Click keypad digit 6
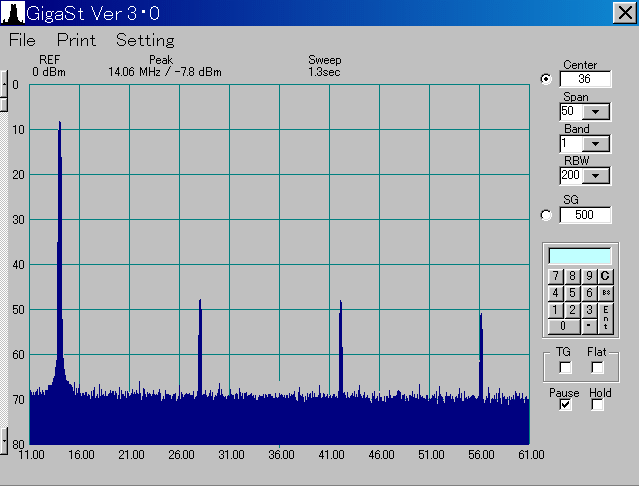Screen dimensions: 639x486 coord(589,293)
